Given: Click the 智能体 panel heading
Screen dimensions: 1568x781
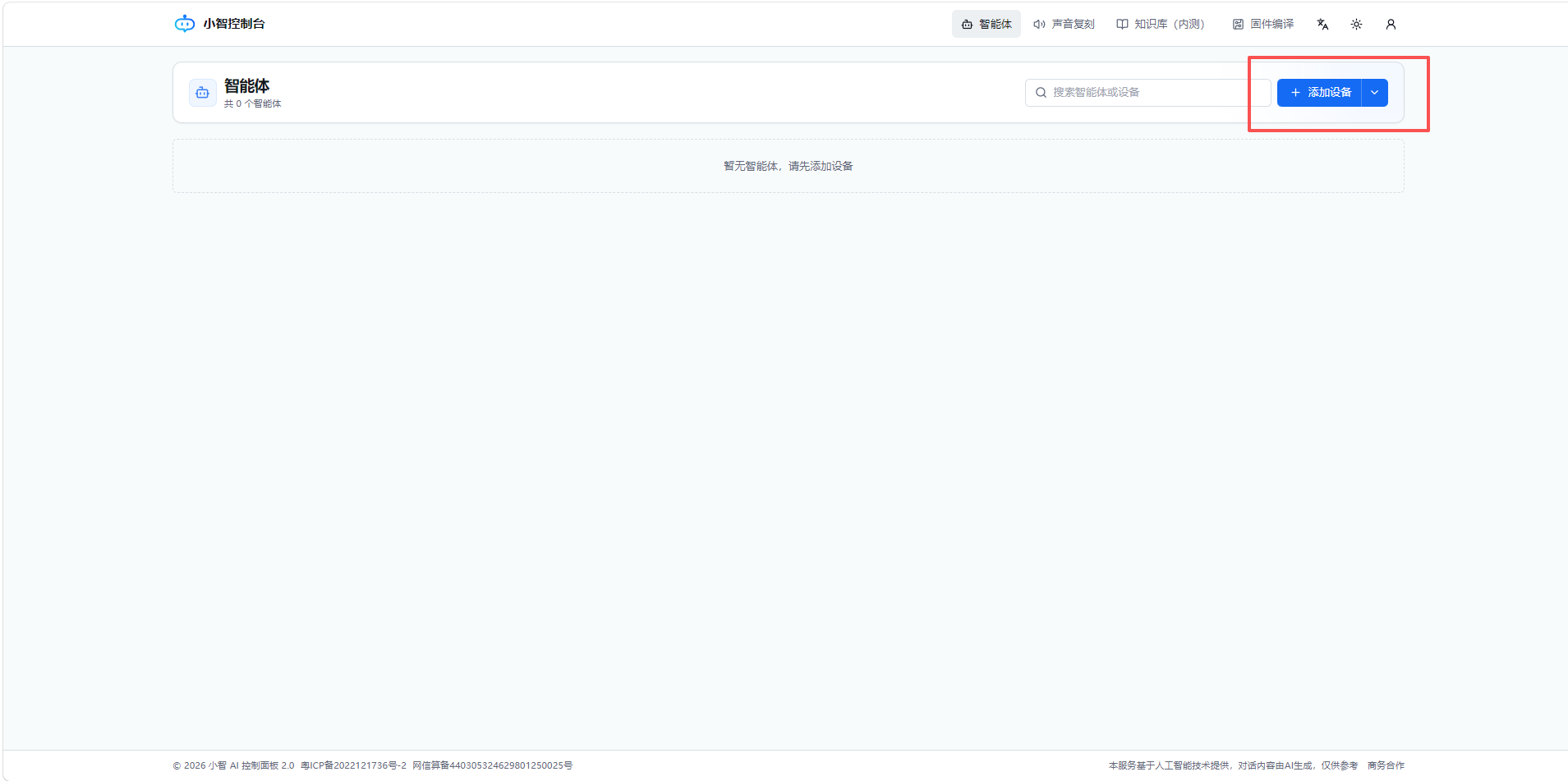Looking at the screenshot, I should (x=246, y=85).
